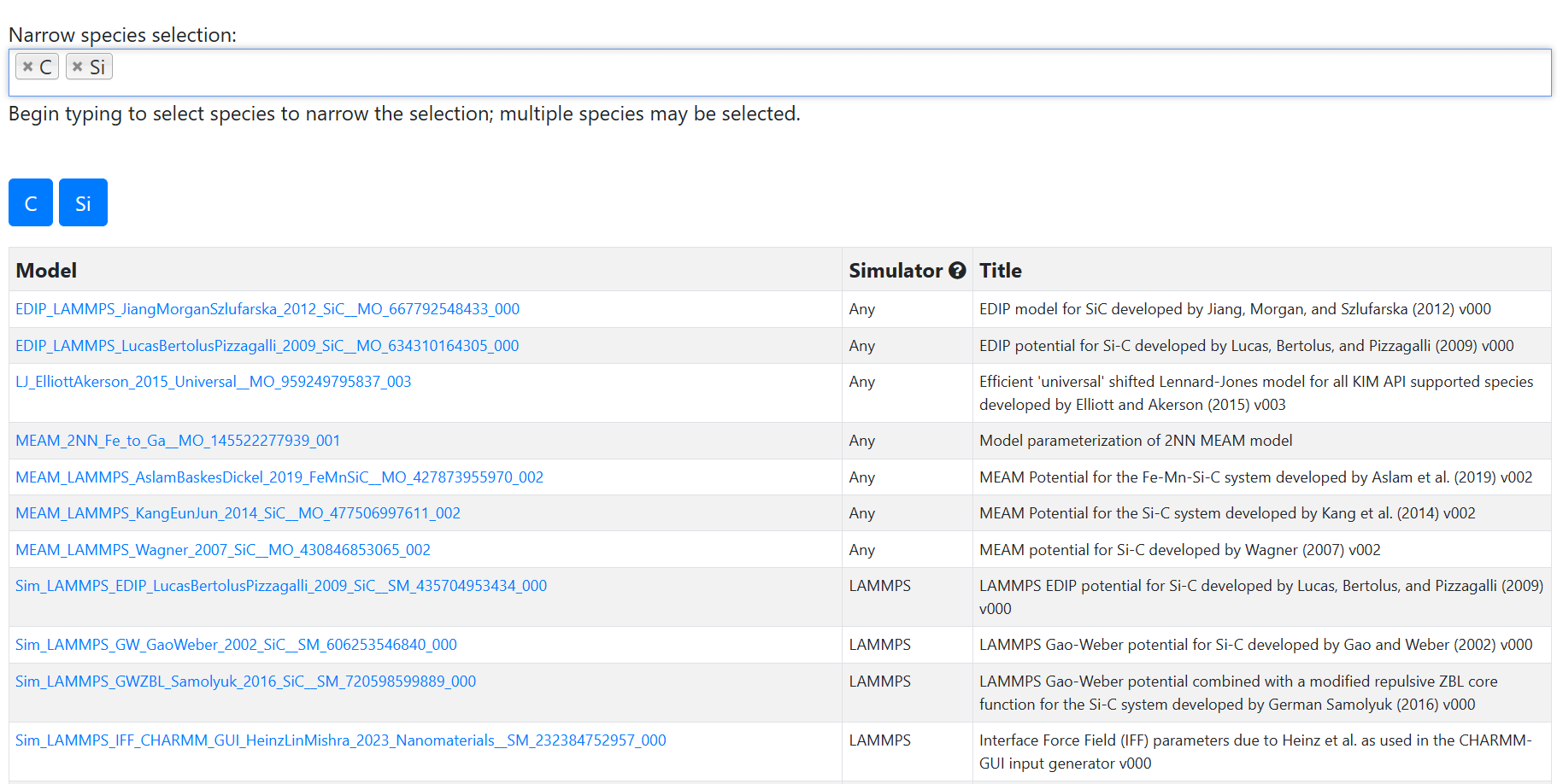Open MEAM_LAMMPS_AslamBaskesDickel_2019_FeMnSiC link

coord(279,477)
